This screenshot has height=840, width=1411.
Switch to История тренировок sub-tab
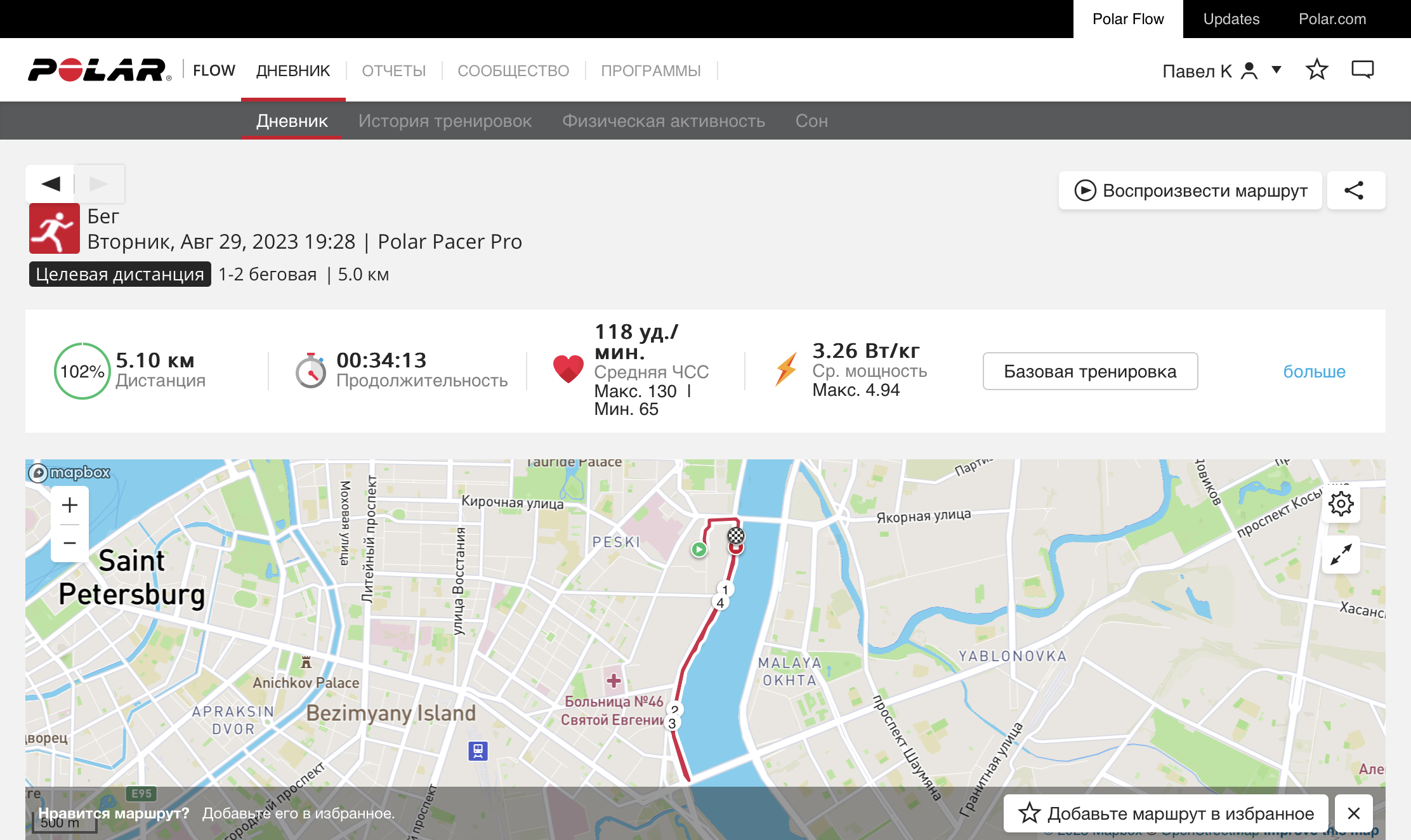pos(445,121)
